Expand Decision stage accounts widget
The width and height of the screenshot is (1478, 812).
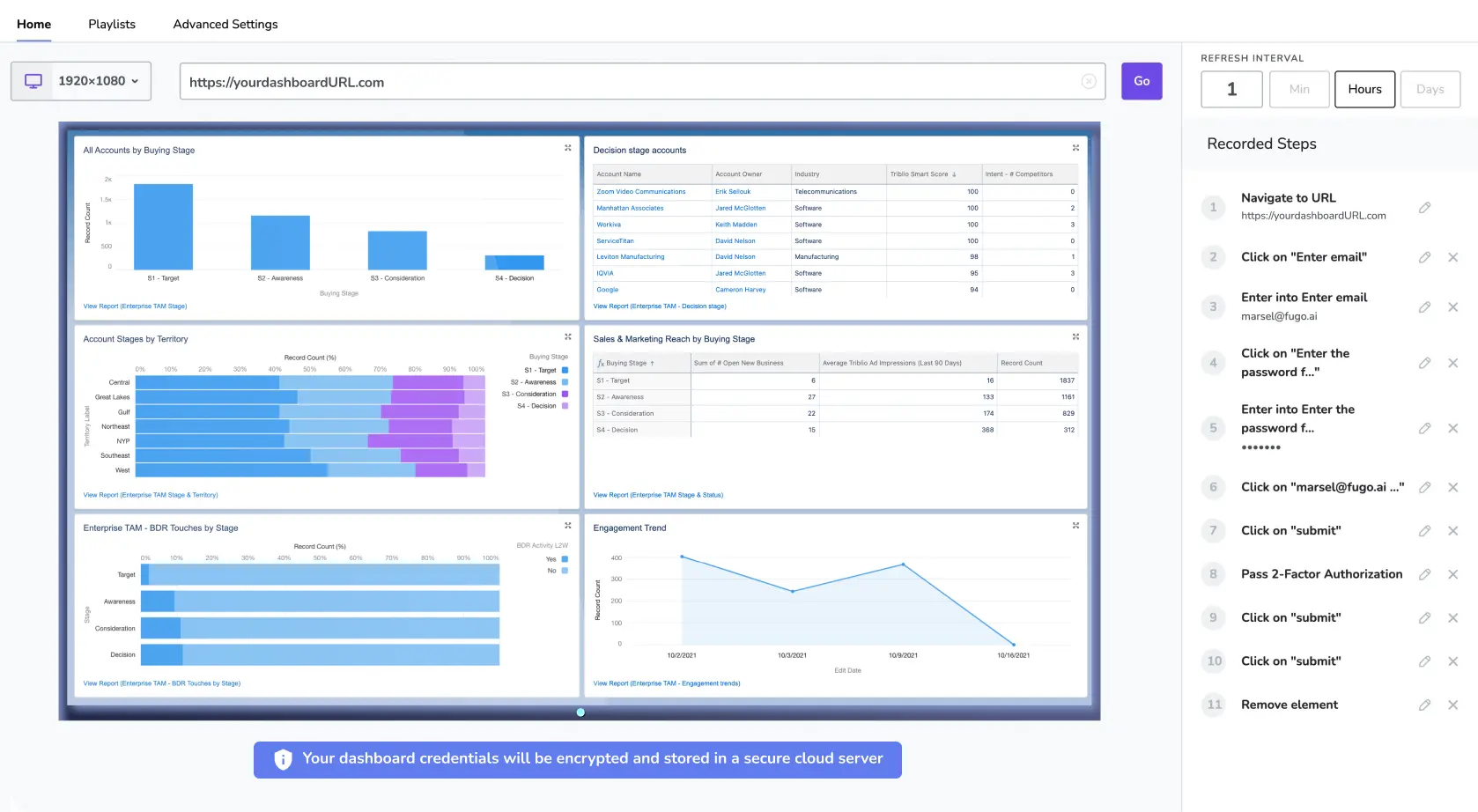(x=1075, y=148)
